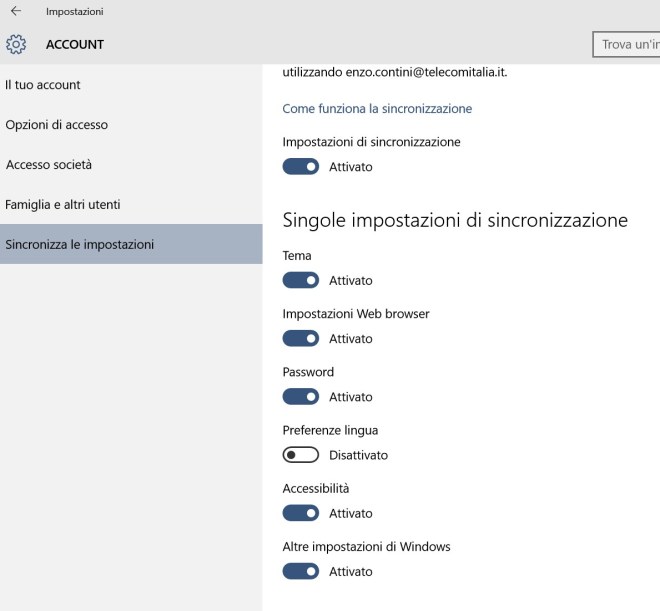The image size is (660, 611).
Task: Select Sincronizza le impostazioni sidebar item
Action: pos(80,245)
